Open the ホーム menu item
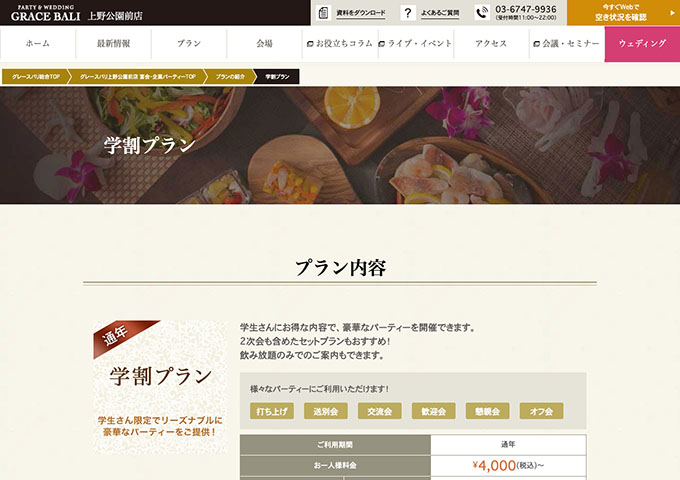The width and height of the screenshot is (680, 480). pos(38,43)
